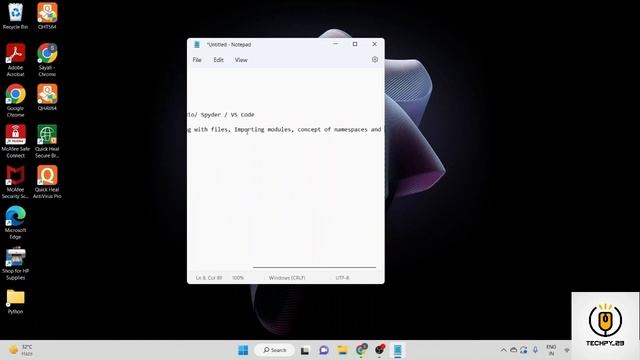Image resolution: width=640 pixels, height=360 pixels.
Task: Open File Explorer from taskbar
Action: tap(343, 350)
